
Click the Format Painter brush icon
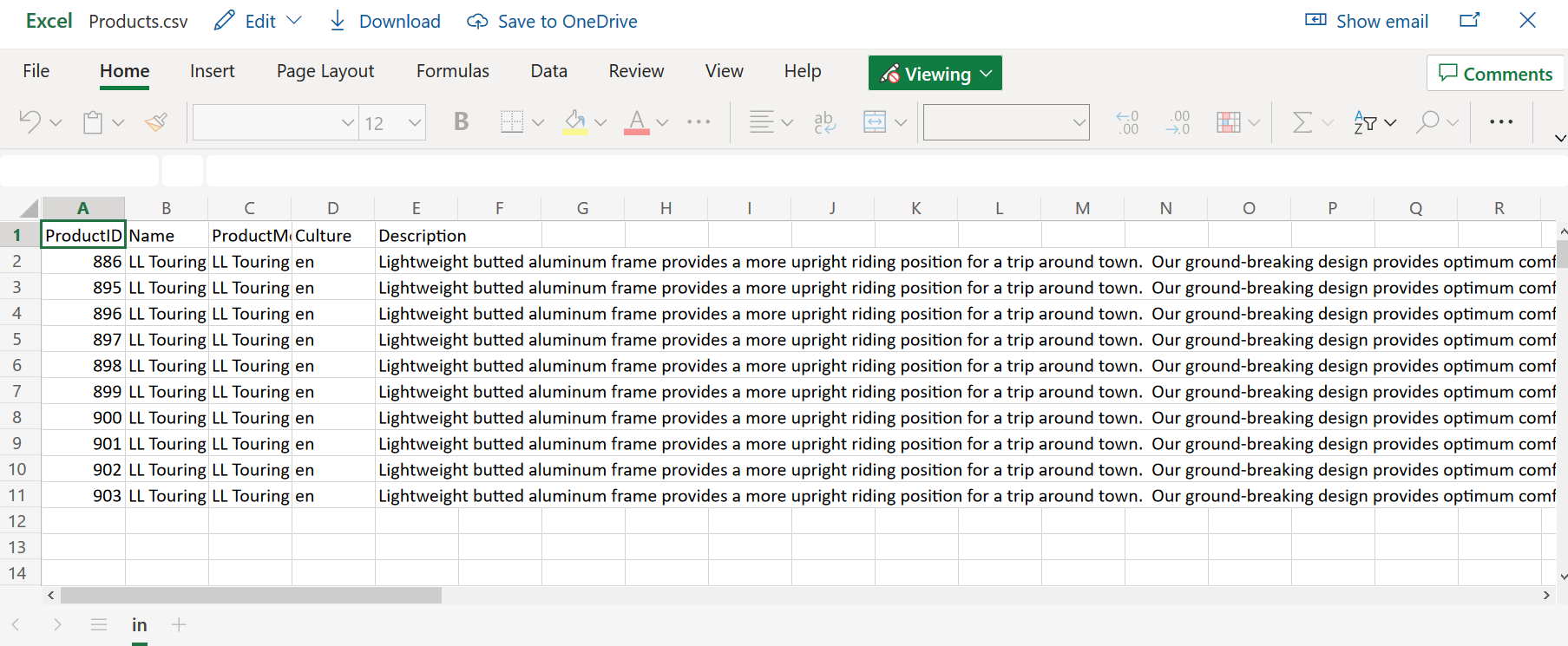coord(157,122)
